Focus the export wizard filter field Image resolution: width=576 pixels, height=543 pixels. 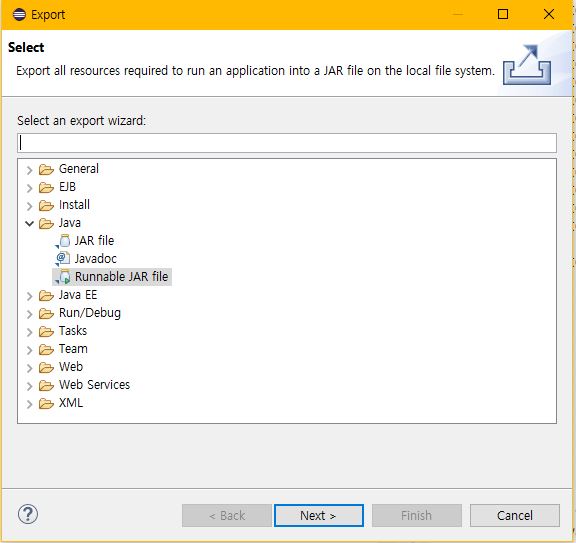pyautogui.click(x=287, y=143)
